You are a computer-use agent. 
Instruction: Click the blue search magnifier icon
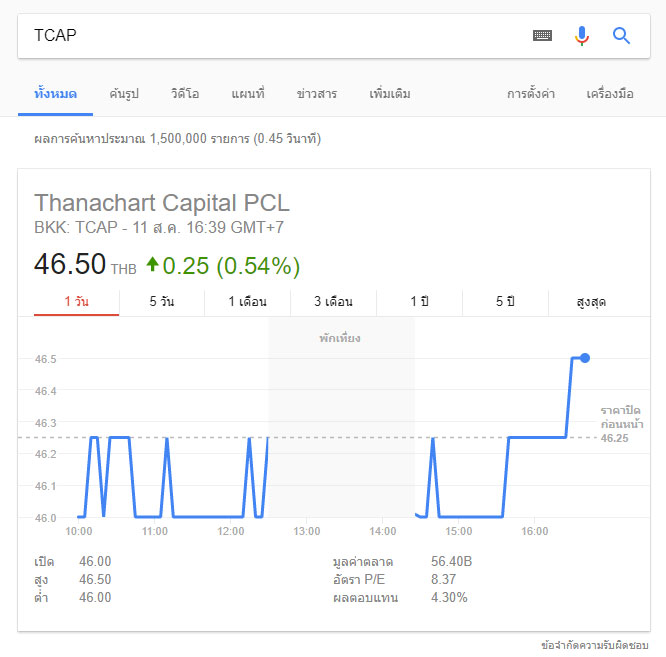point(621,36)
